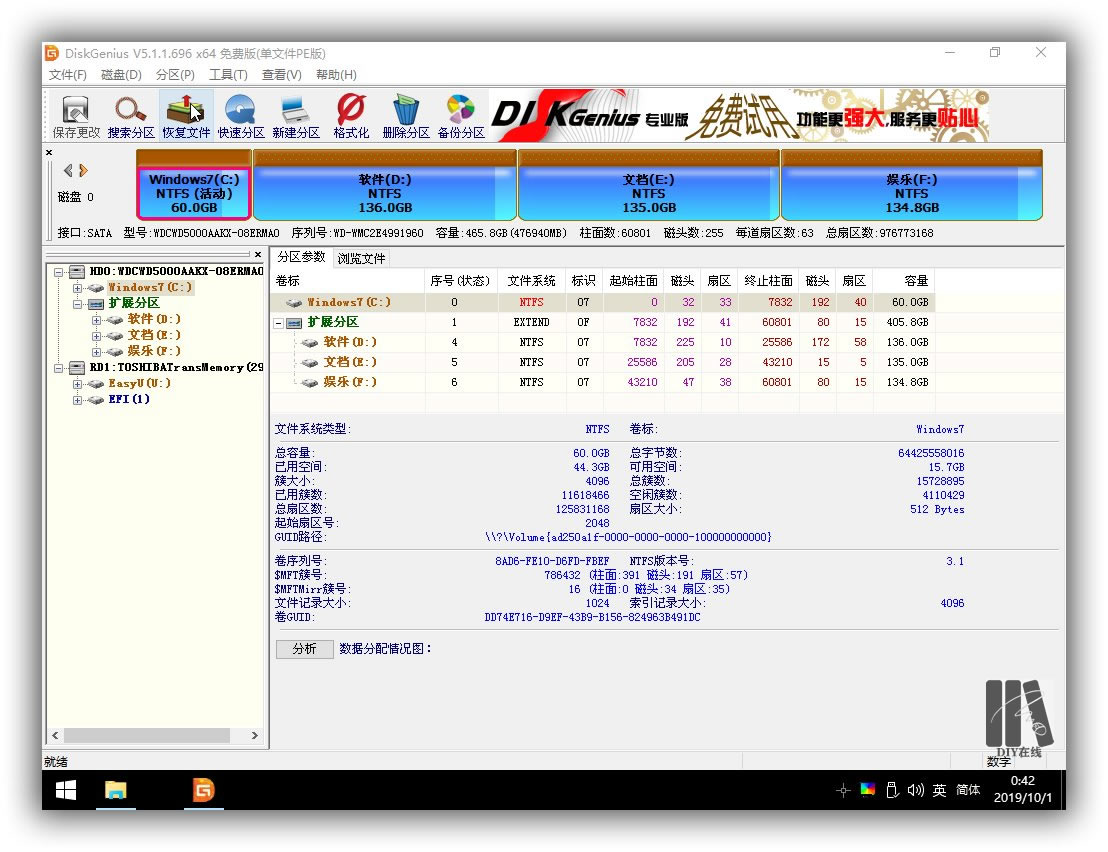Expand 软件(D:) node in tree

(96, 320)
